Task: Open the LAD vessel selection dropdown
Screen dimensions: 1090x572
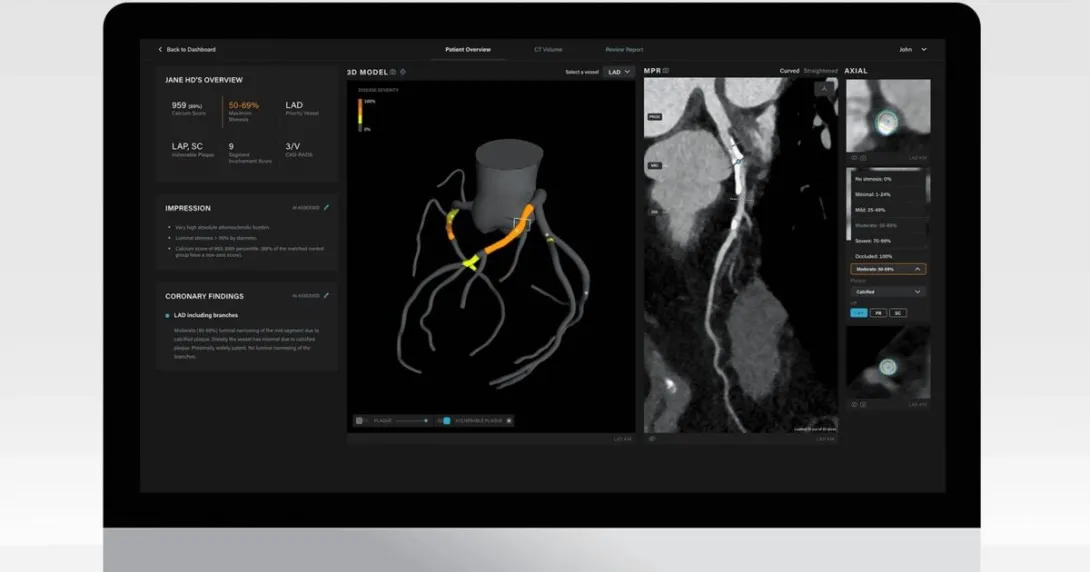Action: pyautogui.click(x=619, y=72)
